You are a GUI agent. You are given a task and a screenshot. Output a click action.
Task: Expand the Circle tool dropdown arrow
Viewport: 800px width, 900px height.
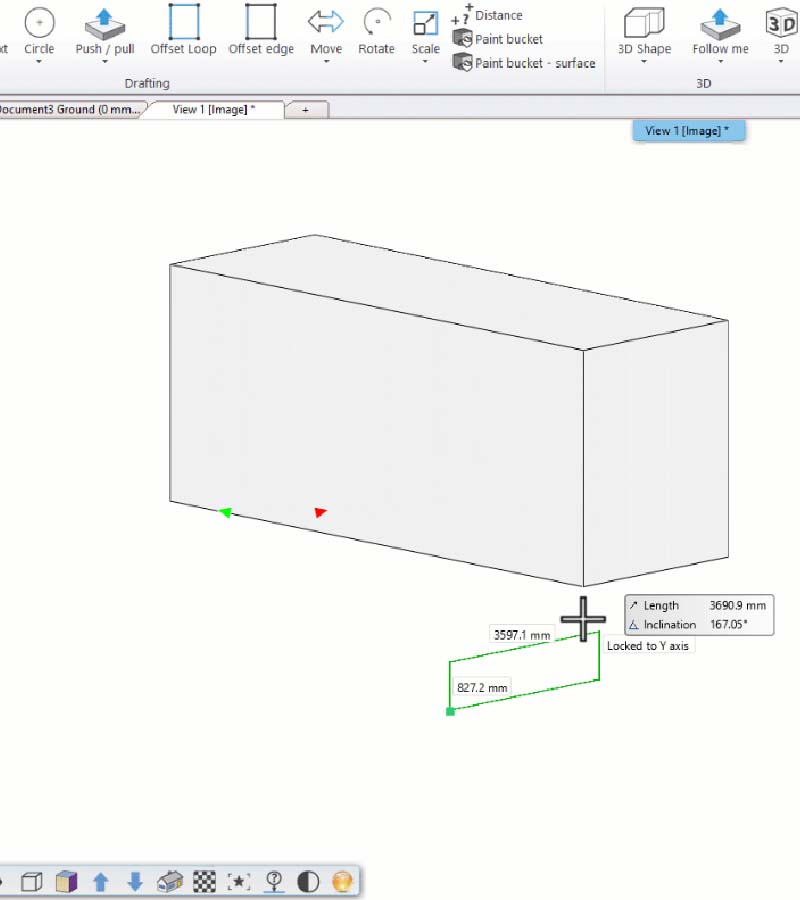pyautogui.click(x=39, y=62)
